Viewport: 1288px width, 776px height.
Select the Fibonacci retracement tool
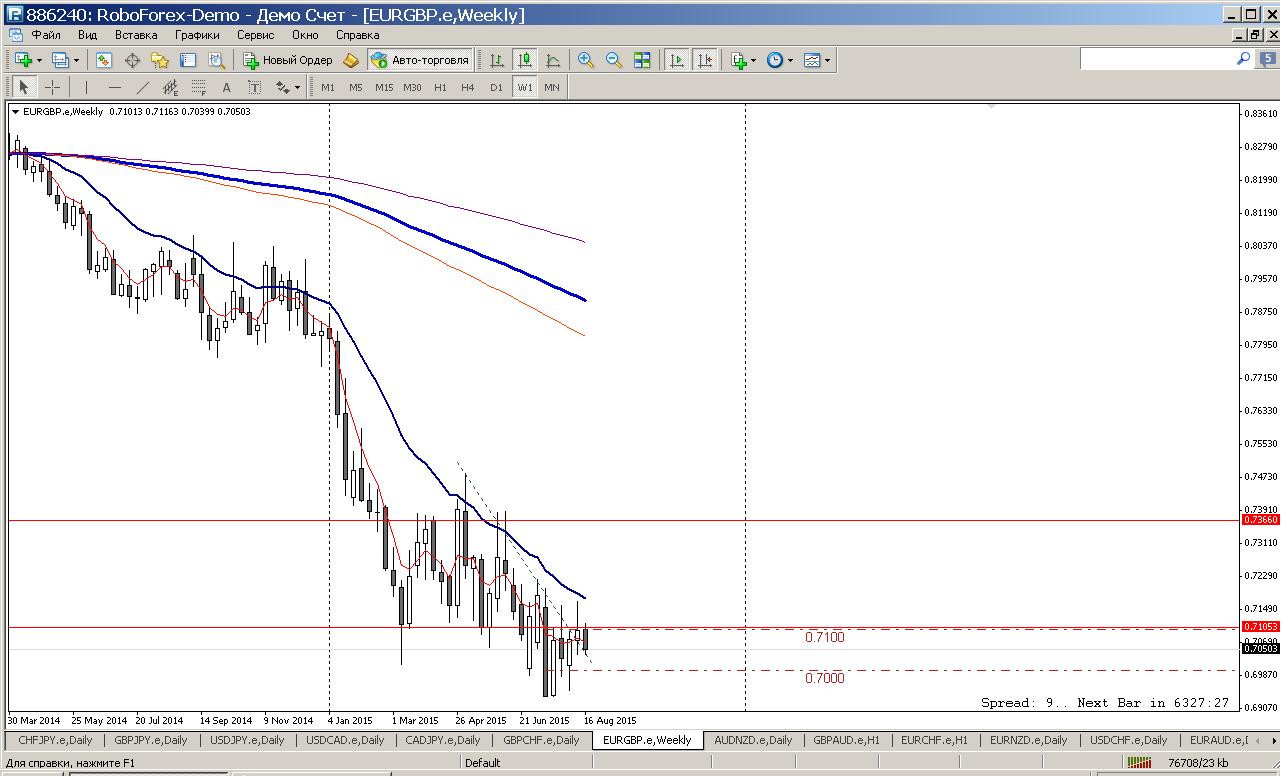pos(198,87)
